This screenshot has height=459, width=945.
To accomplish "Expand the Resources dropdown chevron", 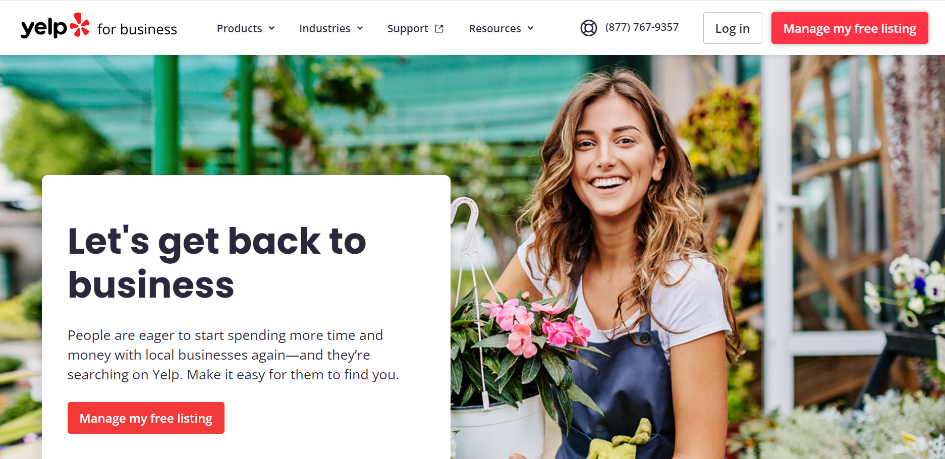I will click(530, 28).
